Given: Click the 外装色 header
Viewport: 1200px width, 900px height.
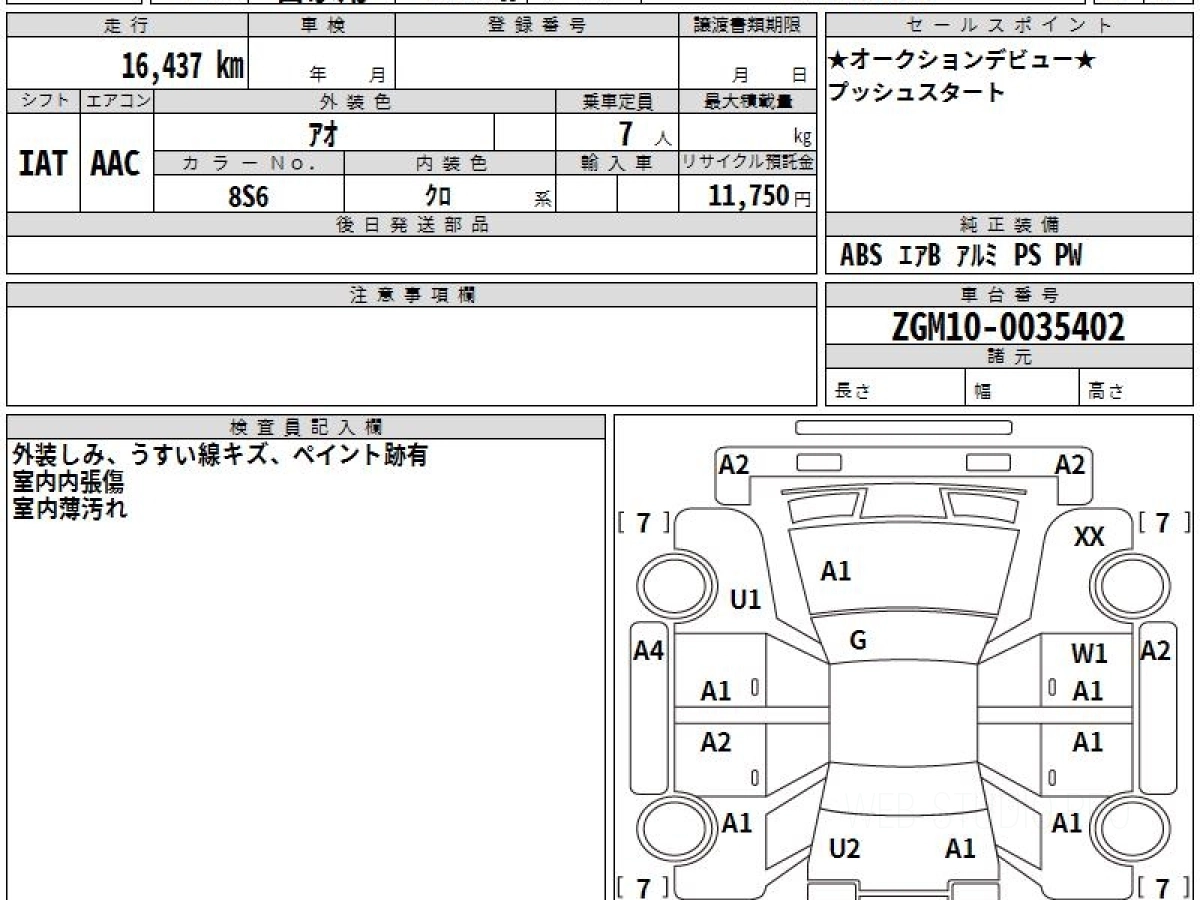Looking at the screenshot, I should pos(355,101).
